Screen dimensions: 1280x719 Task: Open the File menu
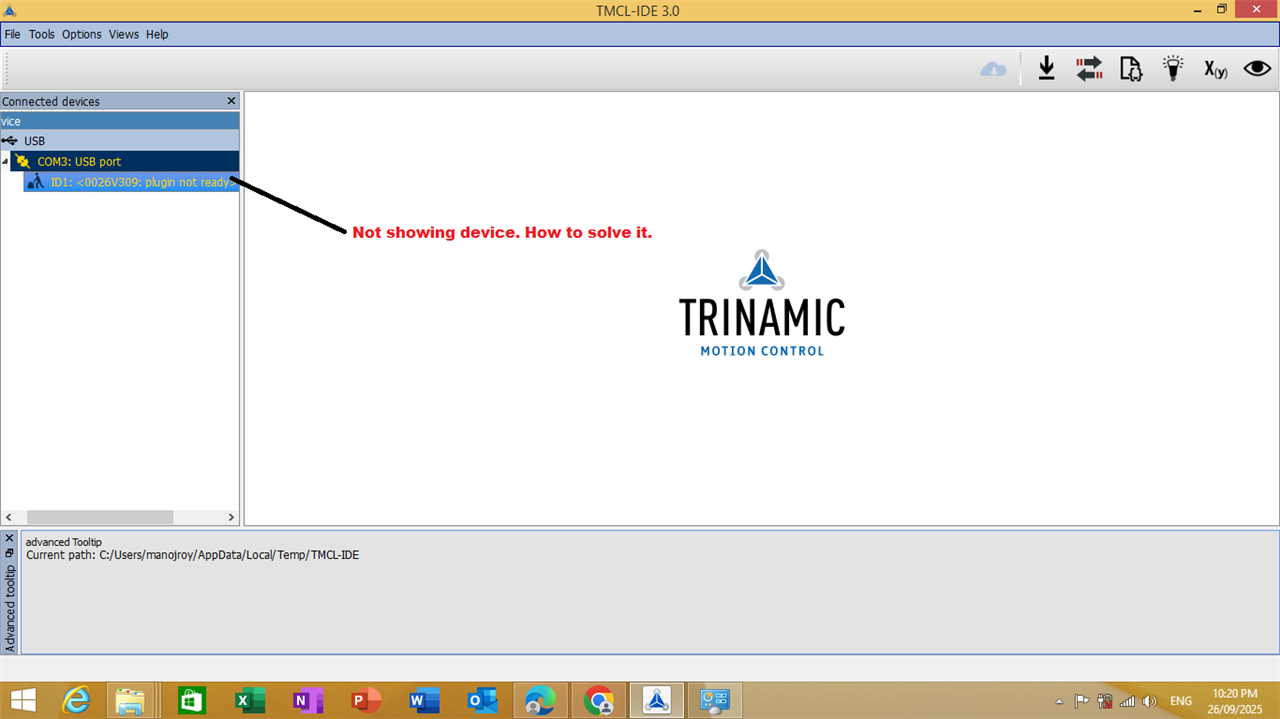click(12, 34)
